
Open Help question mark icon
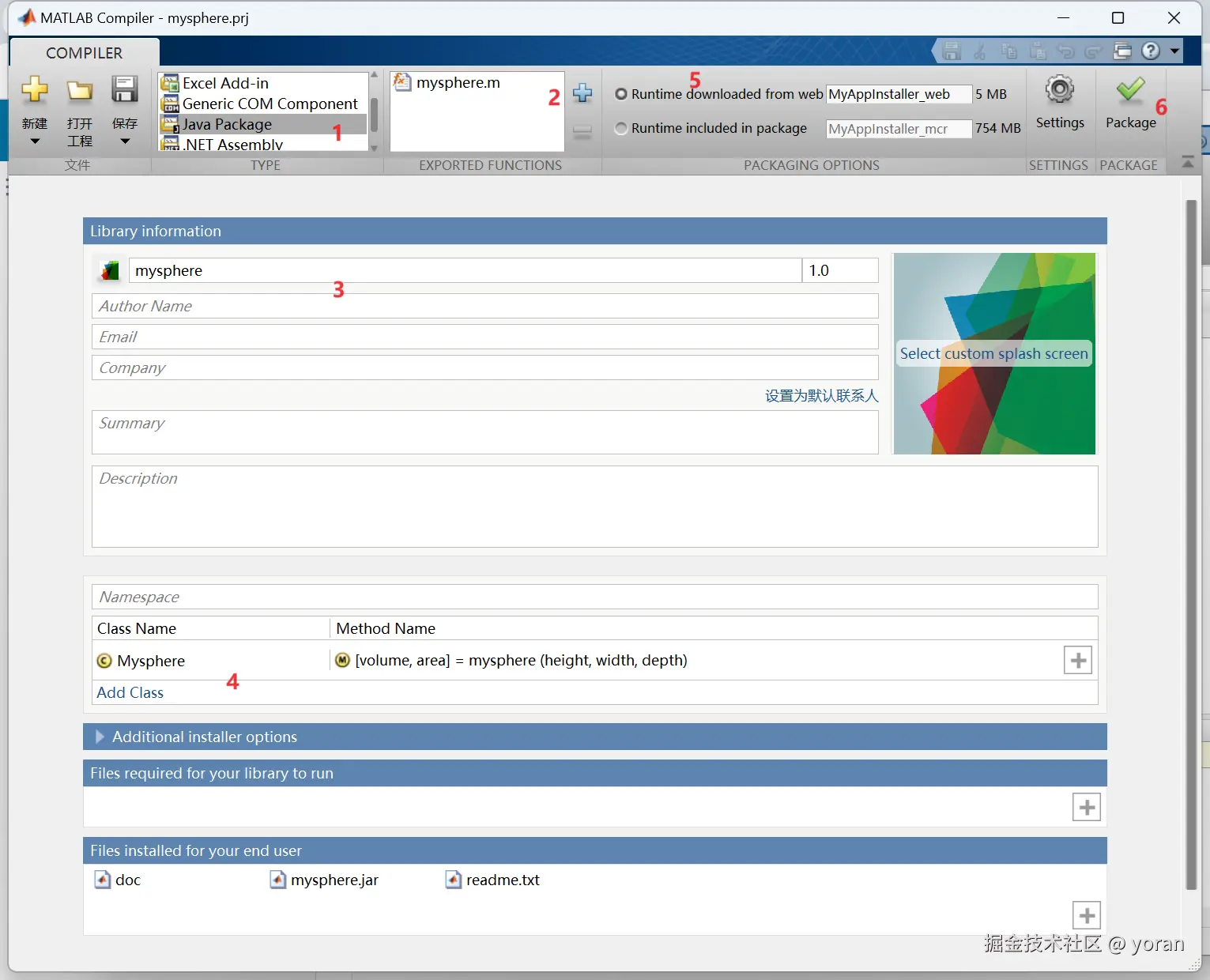[x=1151, y=51]
